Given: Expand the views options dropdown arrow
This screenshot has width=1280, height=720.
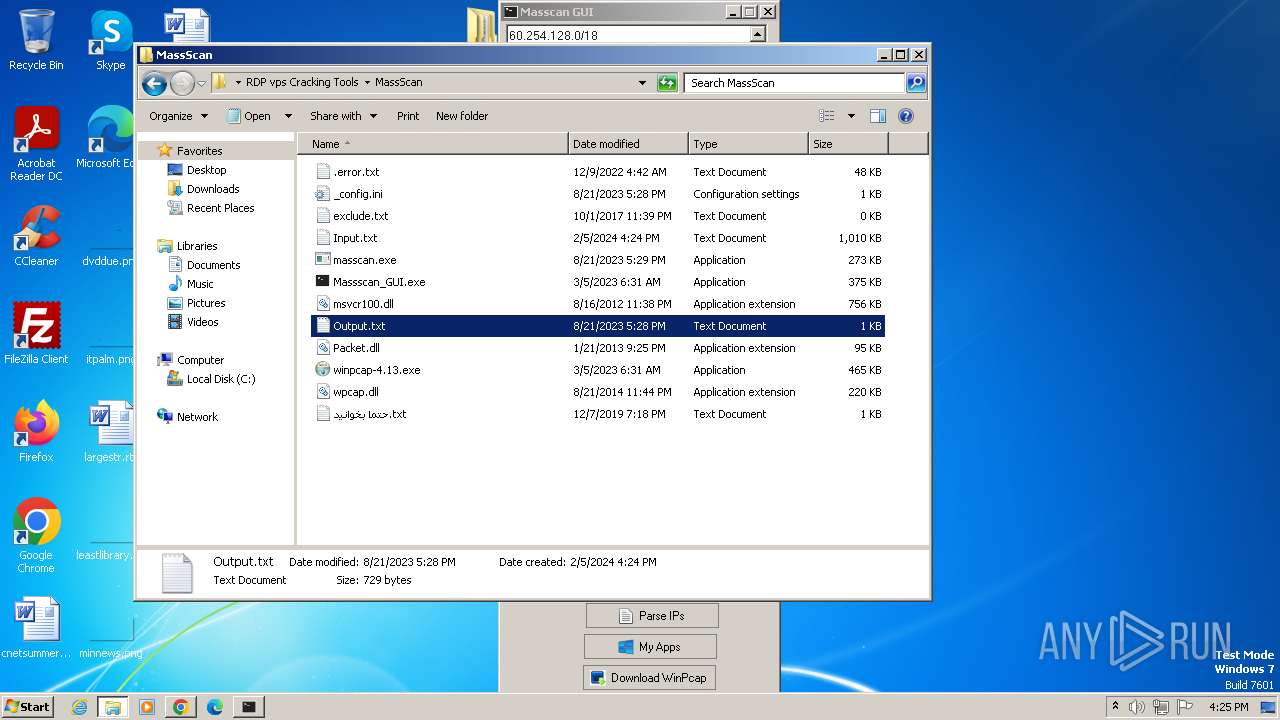Looking at the screenshot, I should tap(851, 116).
